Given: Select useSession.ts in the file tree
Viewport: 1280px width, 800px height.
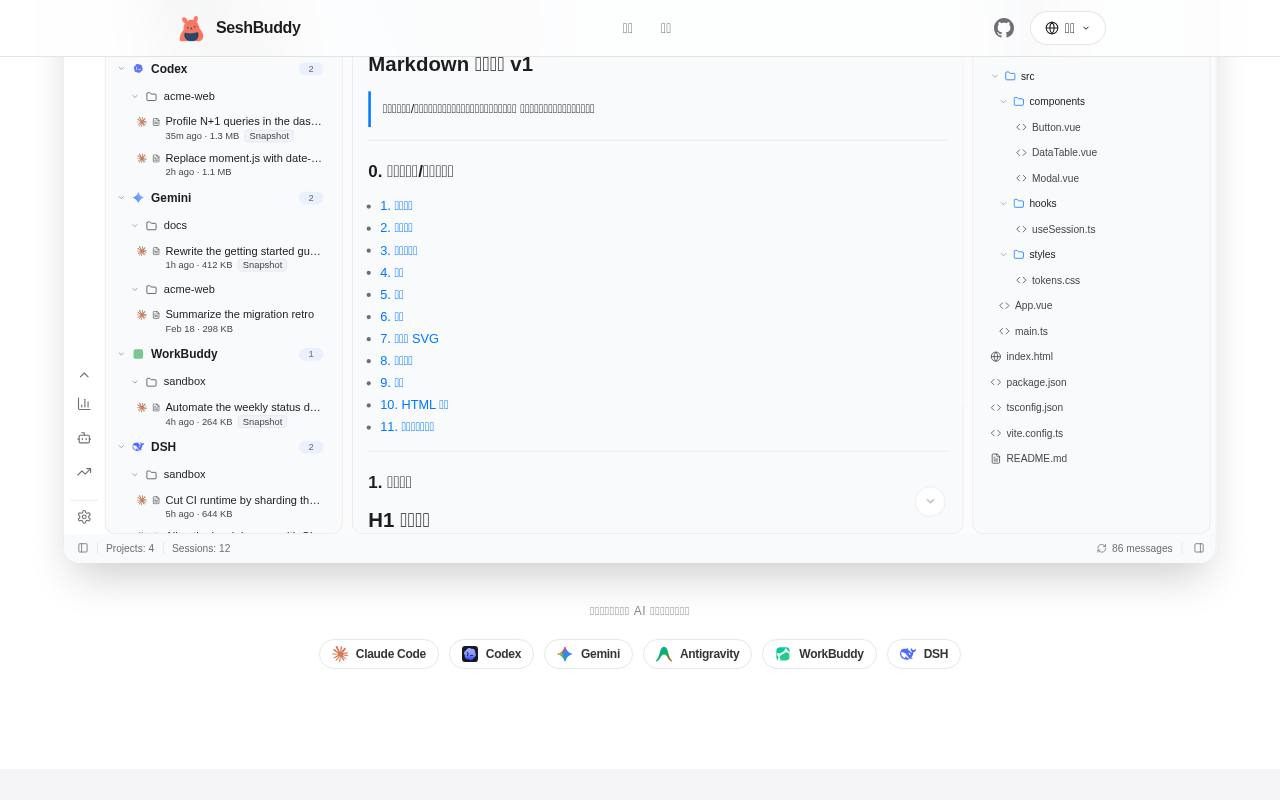Looking at the screenshot, I should pyautogui.click(x=1063, y=230).
